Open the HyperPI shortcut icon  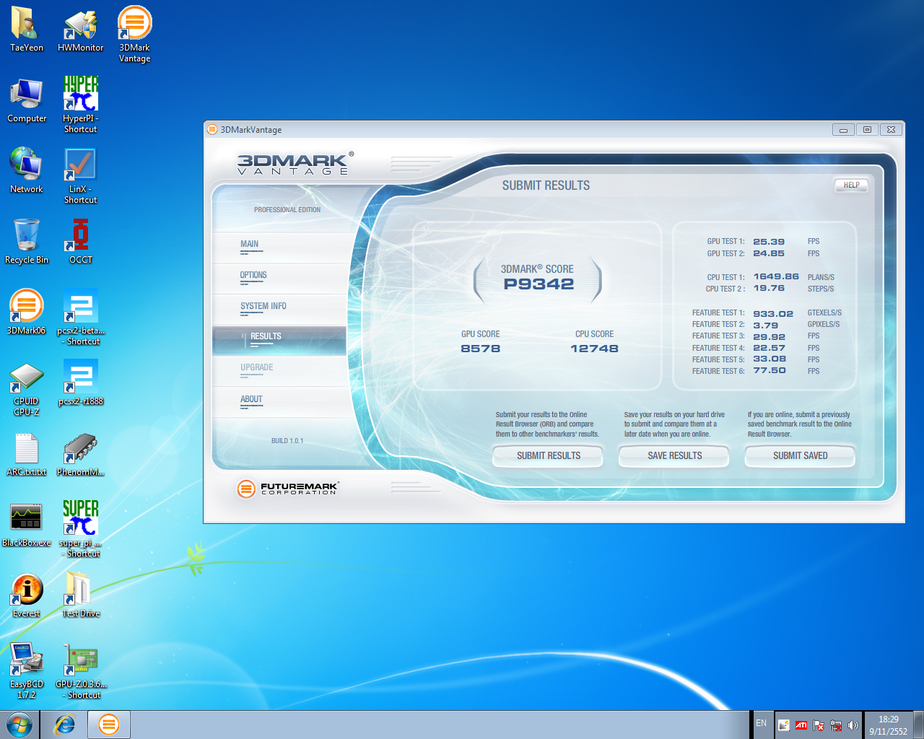[x=80, y=95]
